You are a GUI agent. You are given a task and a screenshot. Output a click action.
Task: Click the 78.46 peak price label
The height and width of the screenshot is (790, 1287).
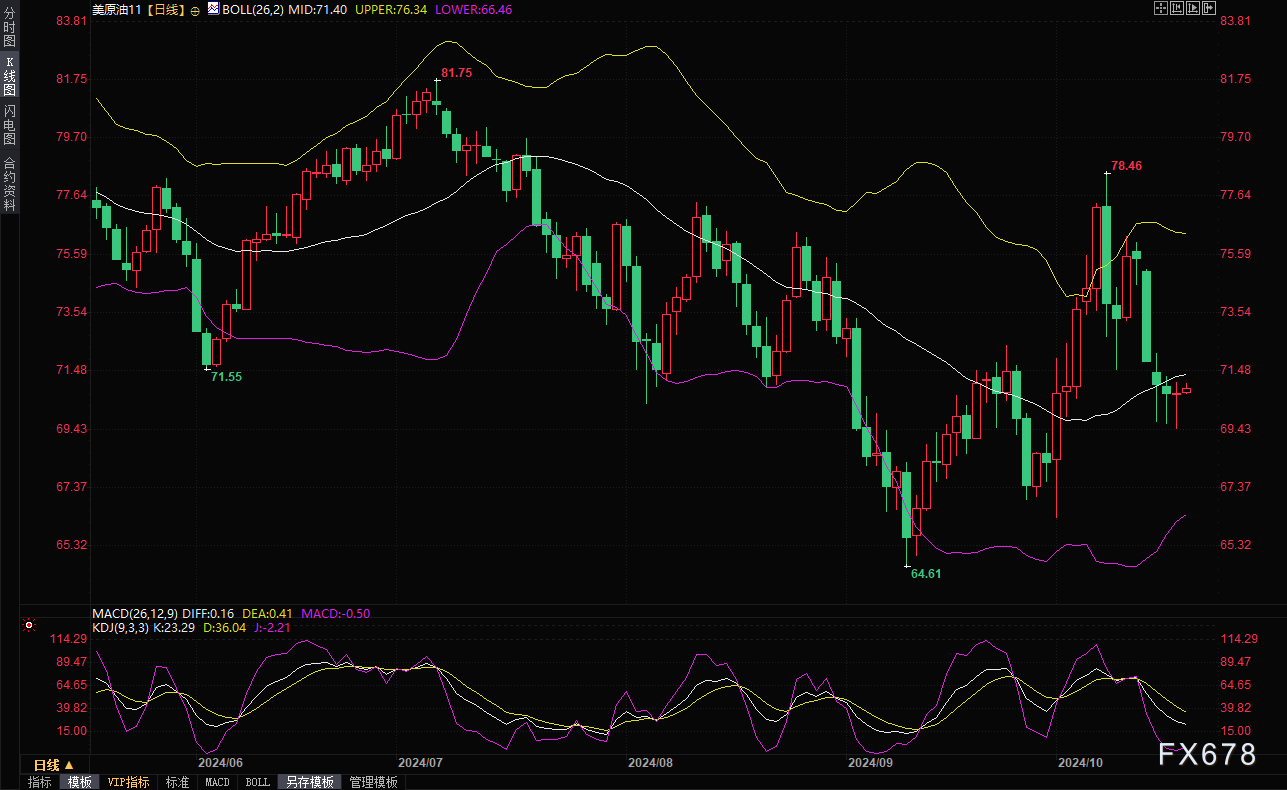point(1126,166)
